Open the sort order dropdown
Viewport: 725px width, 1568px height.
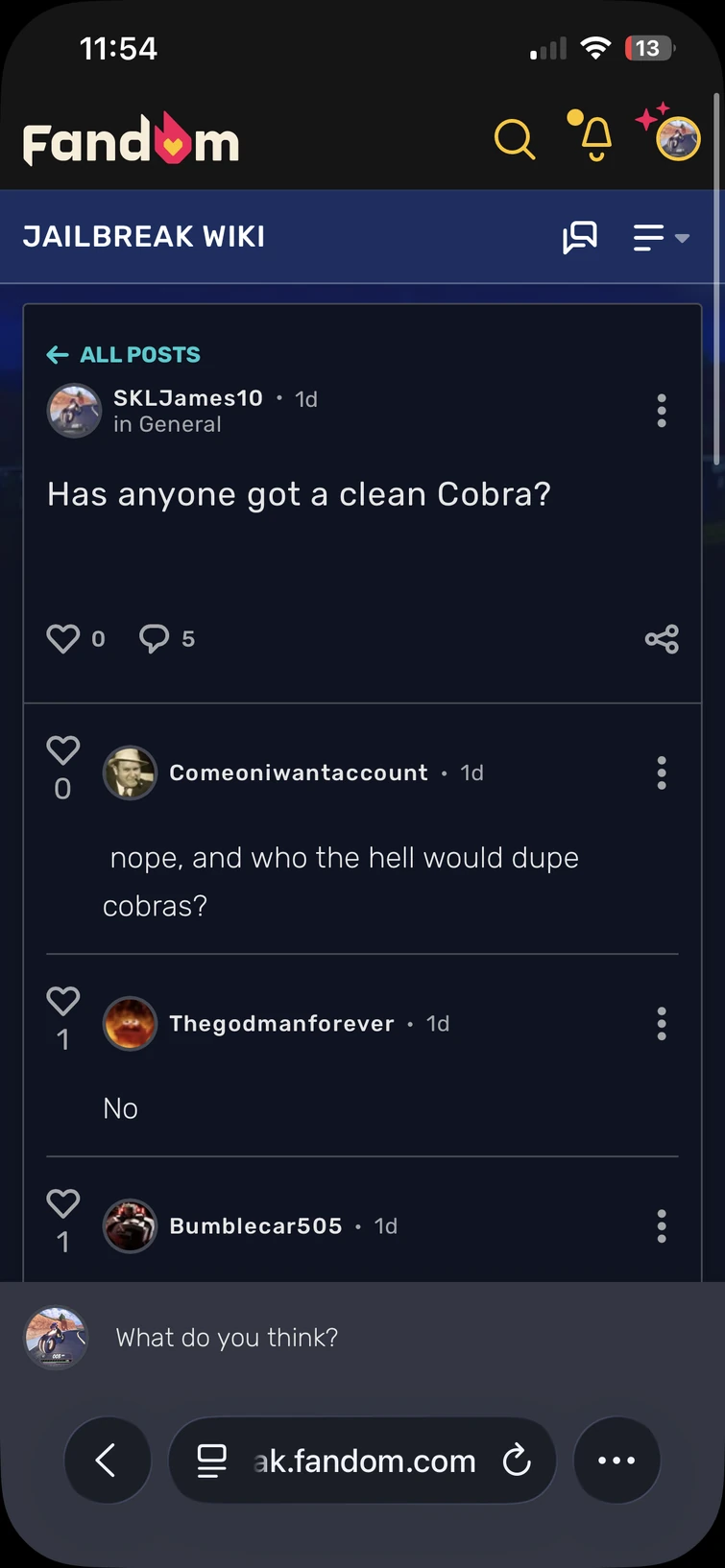pyautogui.click(x=659, y=237)
